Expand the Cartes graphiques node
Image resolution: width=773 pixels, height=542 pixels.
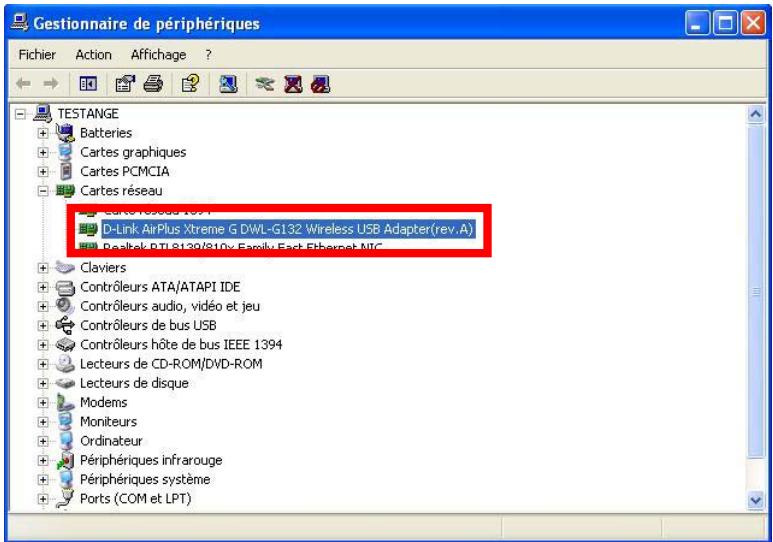pos(43,152)
